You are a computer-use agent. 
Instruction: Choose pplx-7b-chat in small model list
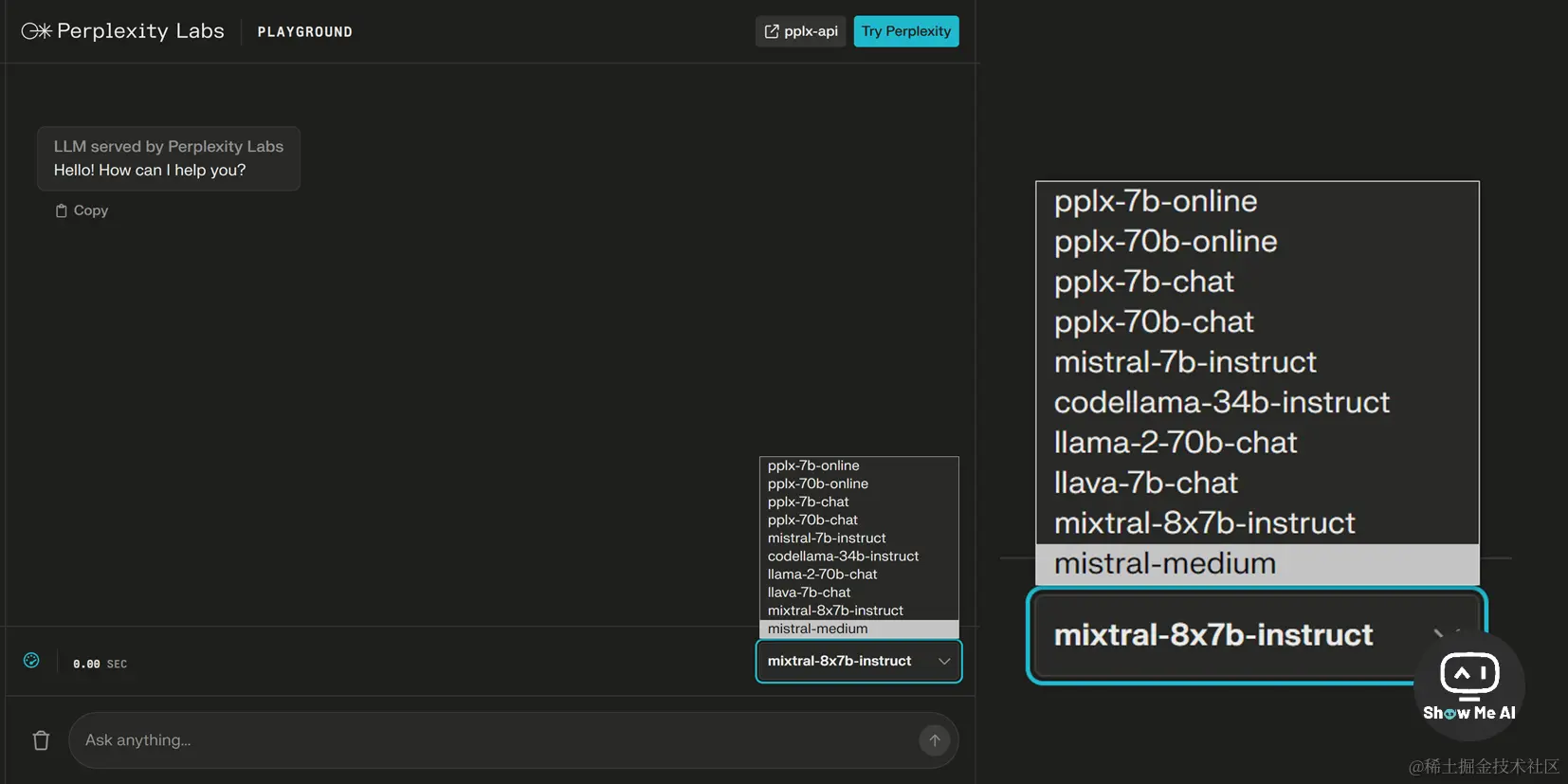tap(859, 501)
